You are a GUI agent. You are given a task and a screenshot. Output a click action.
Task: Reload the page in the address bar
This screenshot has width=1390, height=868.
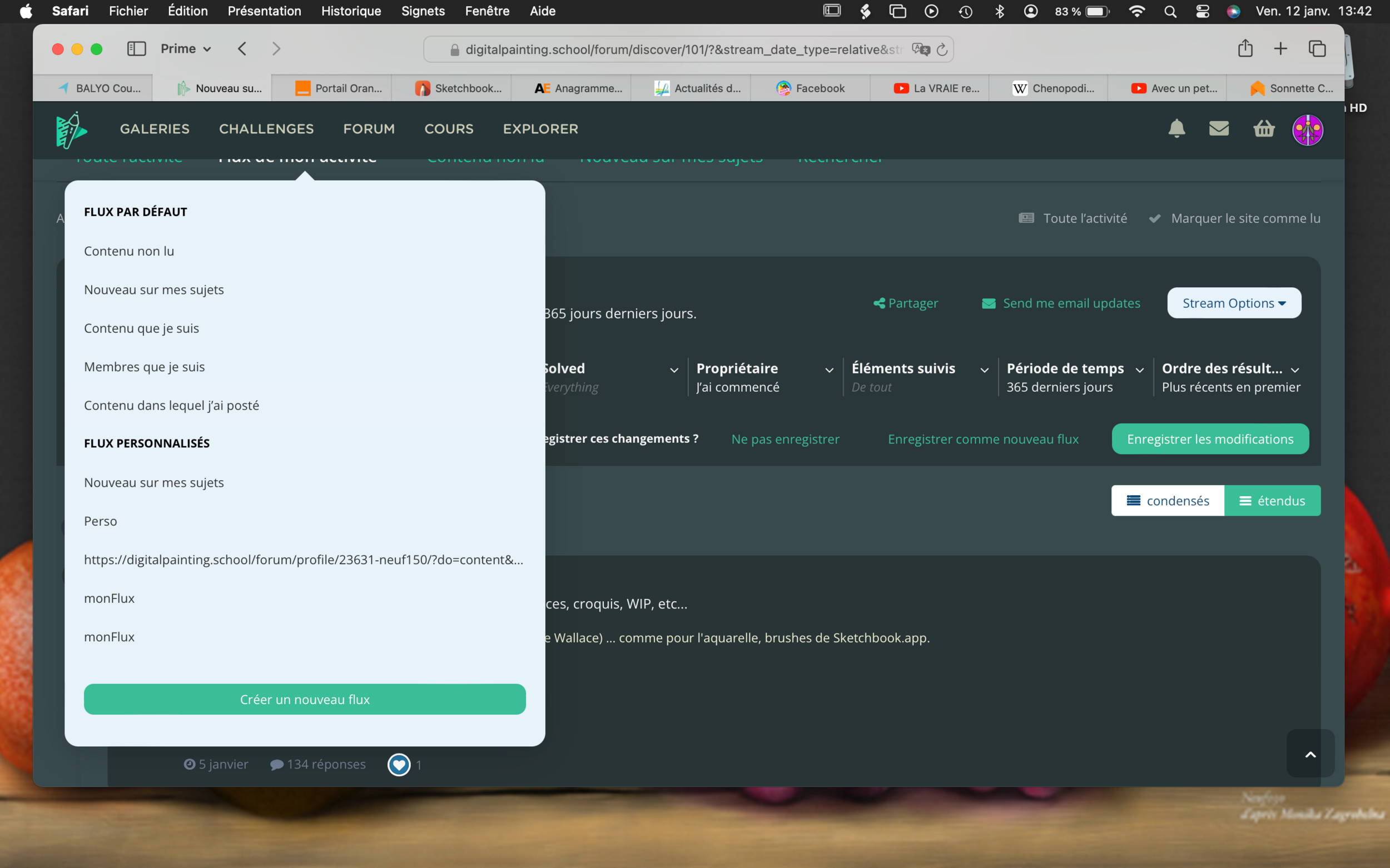pyautogui.click(x=942, y=50)
